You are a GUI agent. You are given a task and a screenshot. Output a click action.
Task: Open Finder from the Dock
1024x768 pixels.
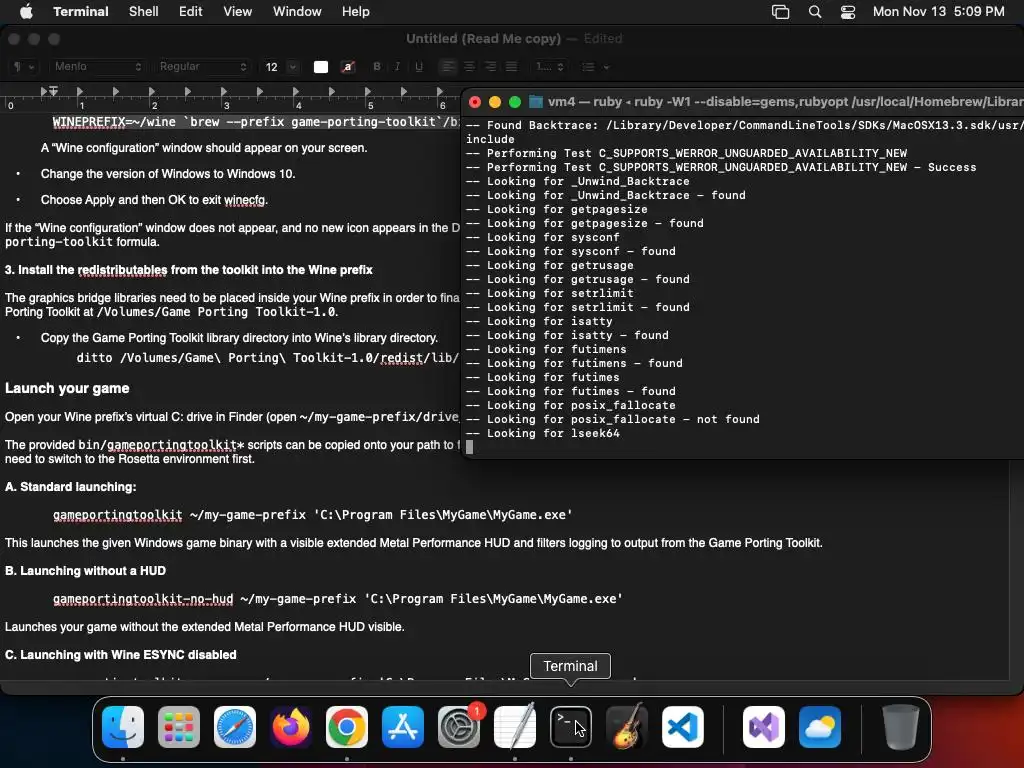click(x=123, y=727)
